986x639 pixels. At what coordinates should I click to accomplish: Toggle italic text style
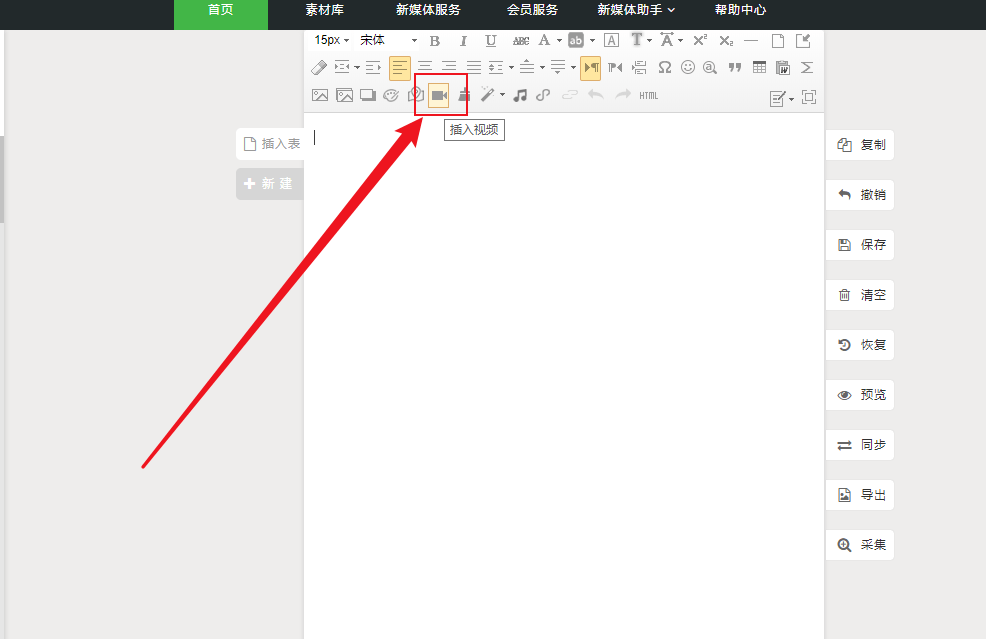(x=463, y=41)
